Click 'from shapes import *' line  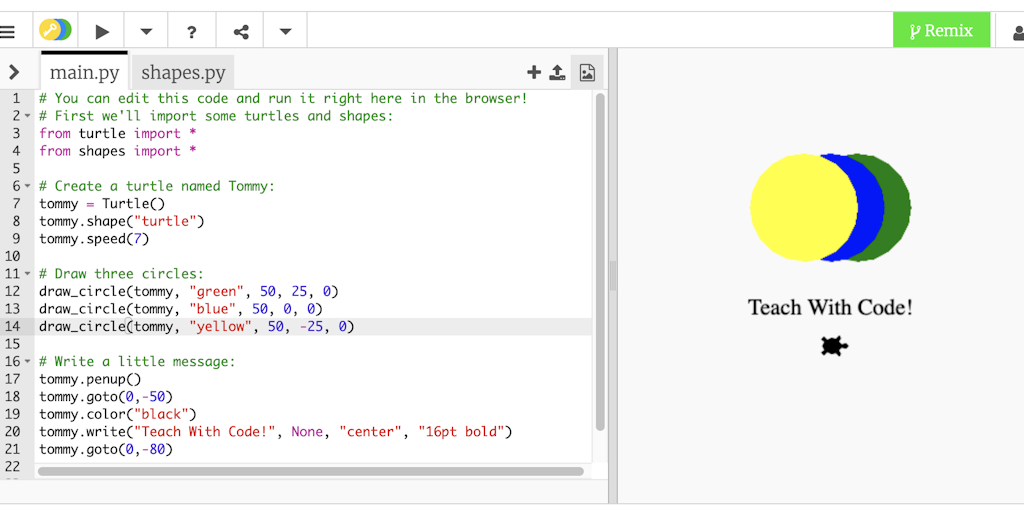(x=118, y=151)
